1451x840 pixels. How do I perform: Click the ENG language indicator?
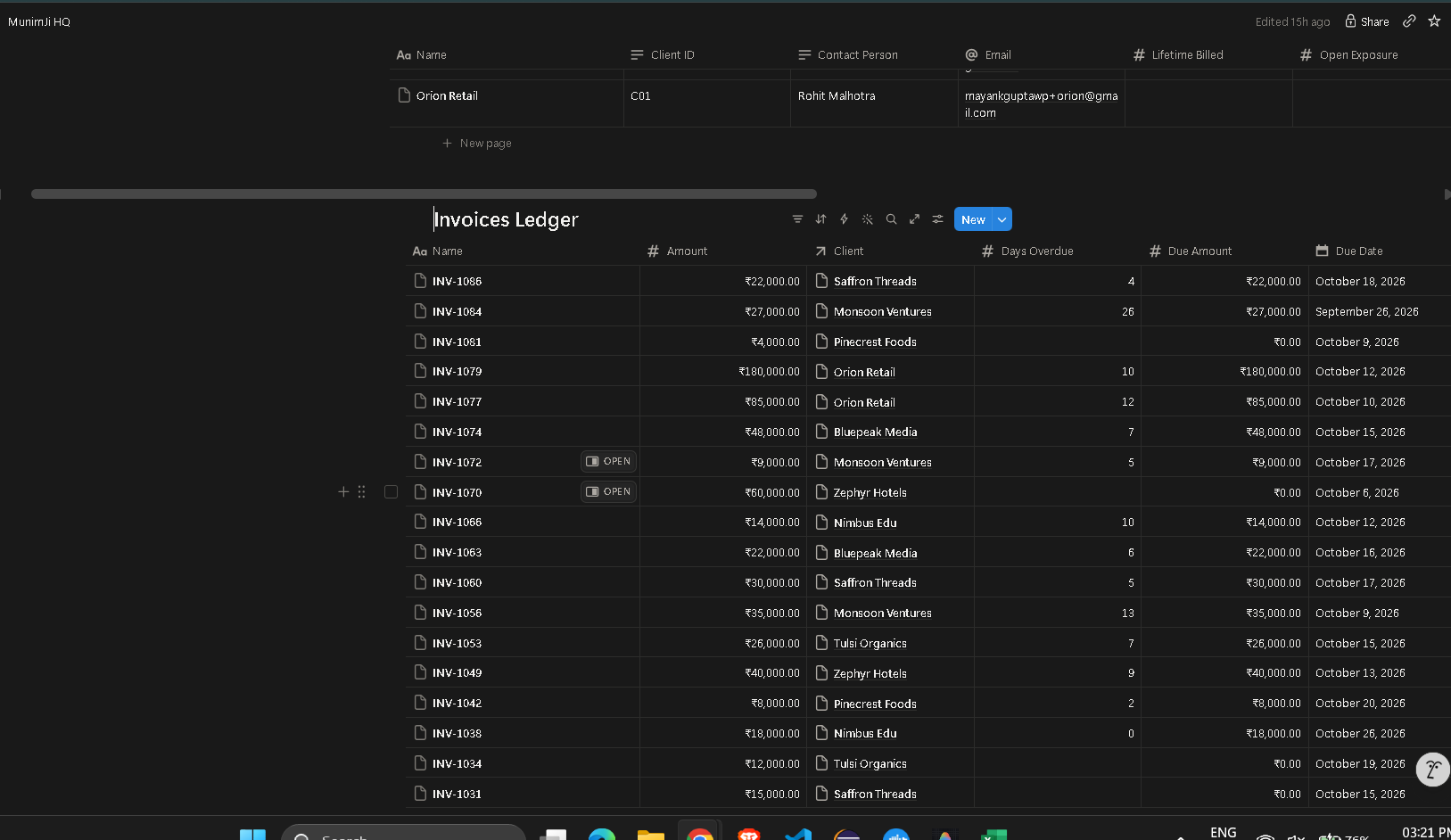pos(1223,832)
